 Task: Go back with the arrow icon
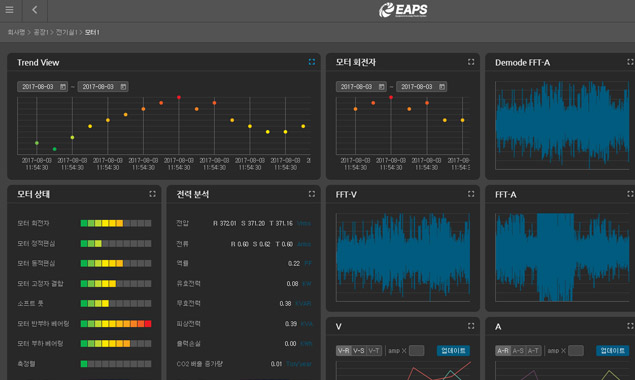35,10
